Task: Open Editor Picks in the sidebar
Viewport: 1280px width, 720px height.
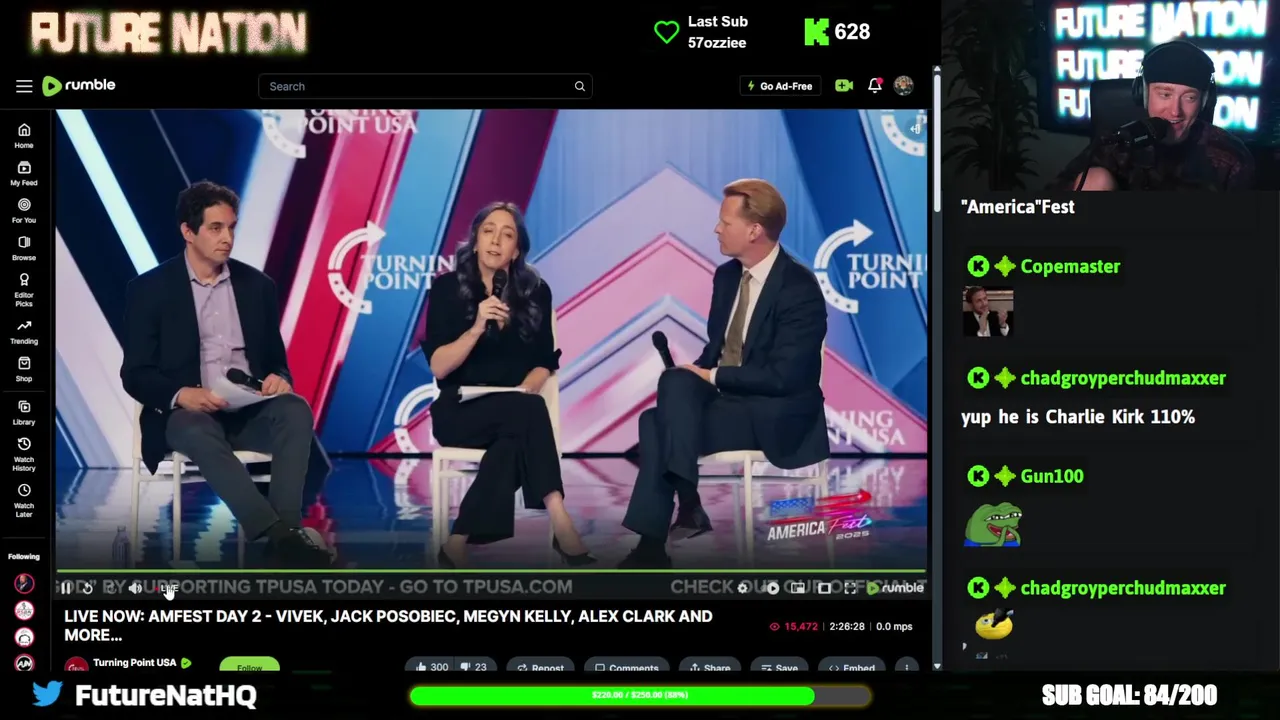Action: tap(24, 289)
